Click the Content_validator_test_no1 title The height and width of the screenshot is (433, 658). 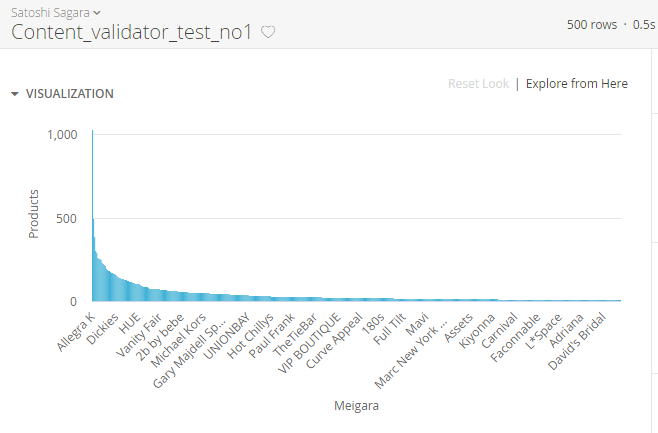[x=132, y=31]
